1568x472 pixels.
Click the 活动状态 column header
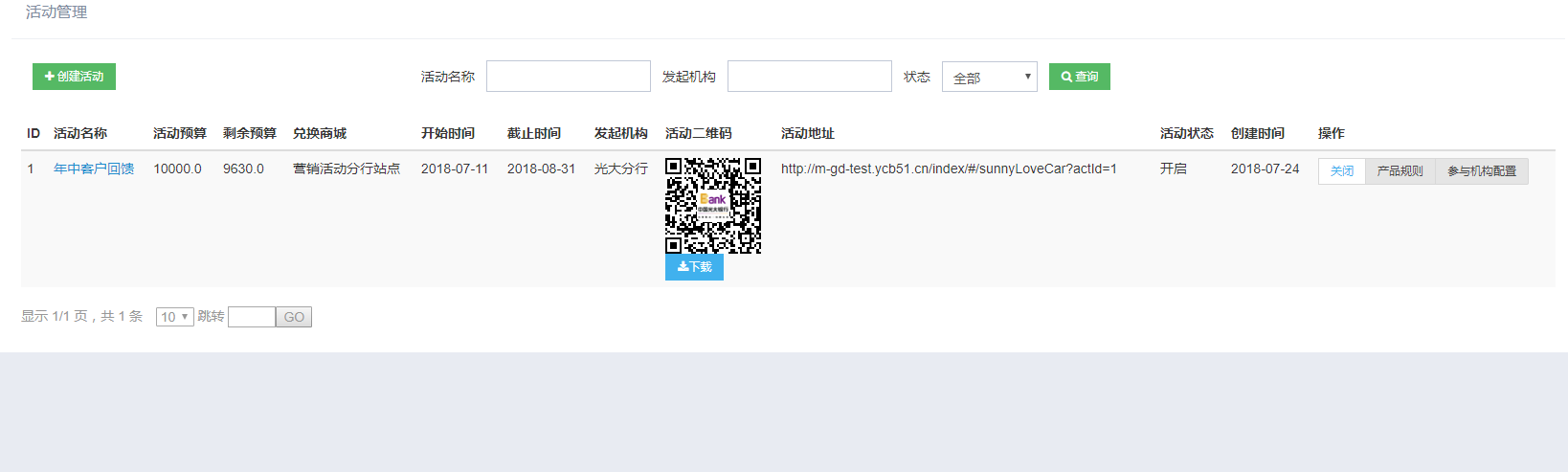click(1186, 134)
